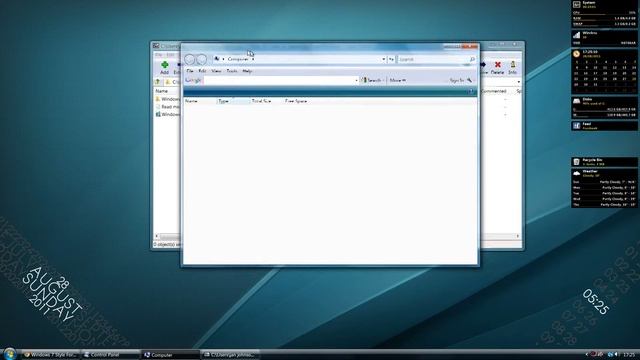Click the volume icon in system tray
The image size is (640, 360).
616,355
